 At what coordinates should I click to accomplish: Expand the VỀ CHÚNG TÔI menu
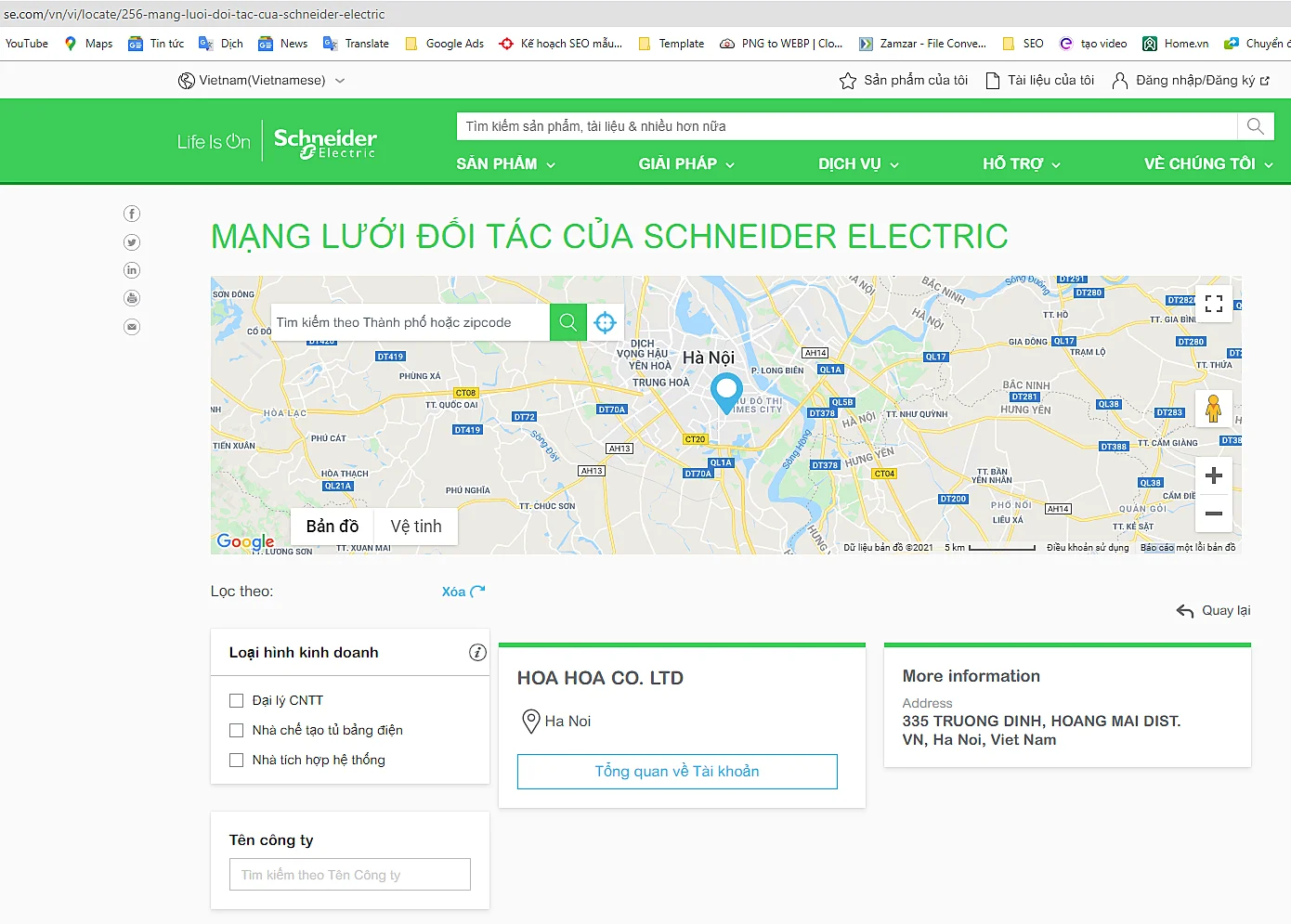[x=1208, y=164]
